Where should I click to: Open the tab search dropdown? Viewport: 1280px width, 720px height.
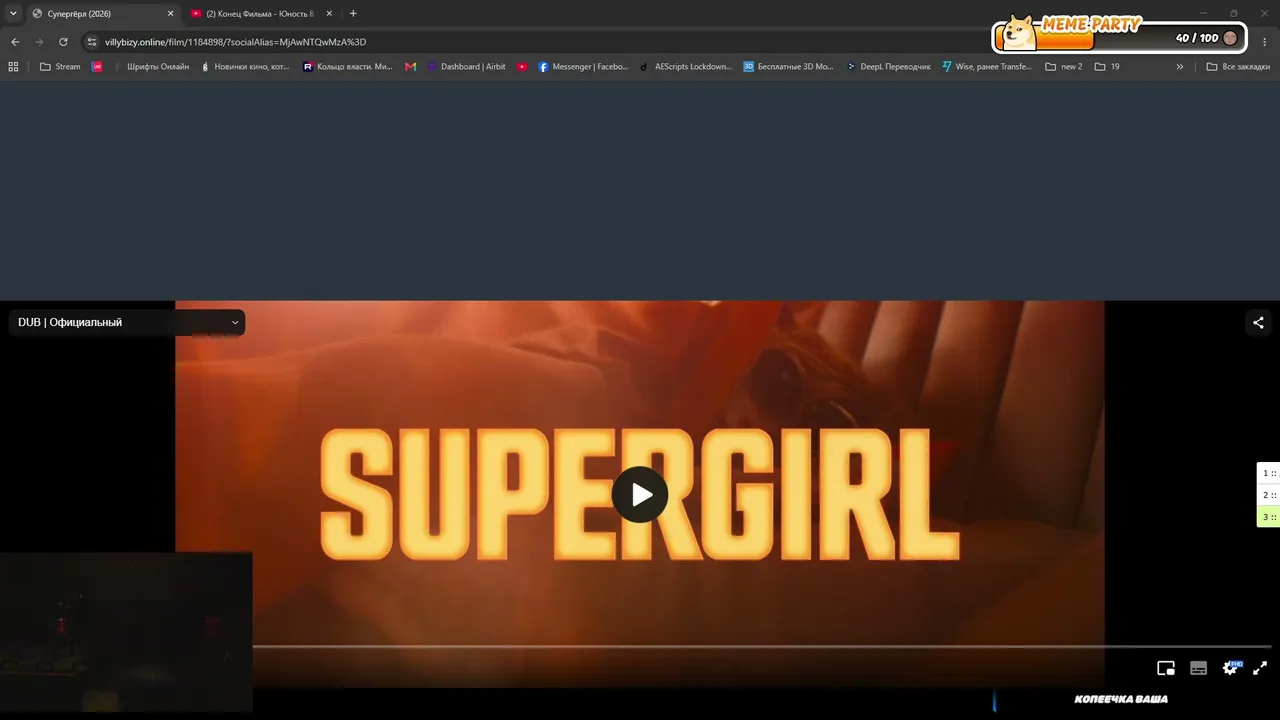click(13, 14)
